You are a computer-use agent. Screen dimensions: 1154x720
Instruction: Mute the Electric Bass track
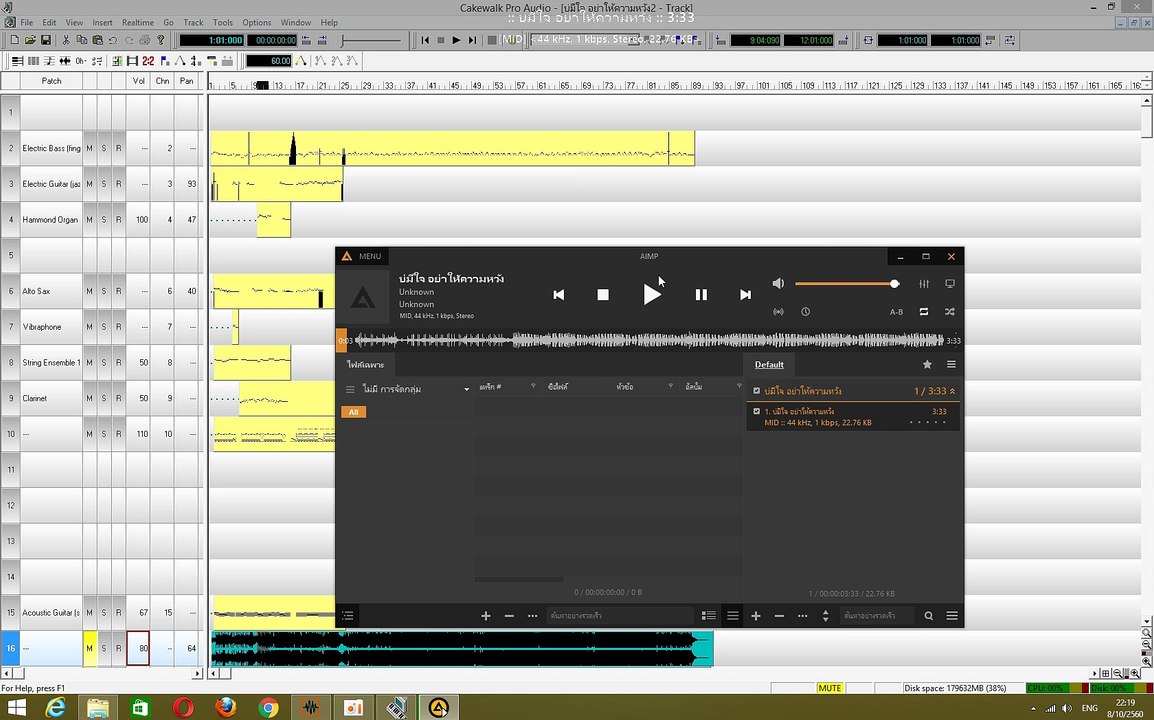(x=89, y=148)
